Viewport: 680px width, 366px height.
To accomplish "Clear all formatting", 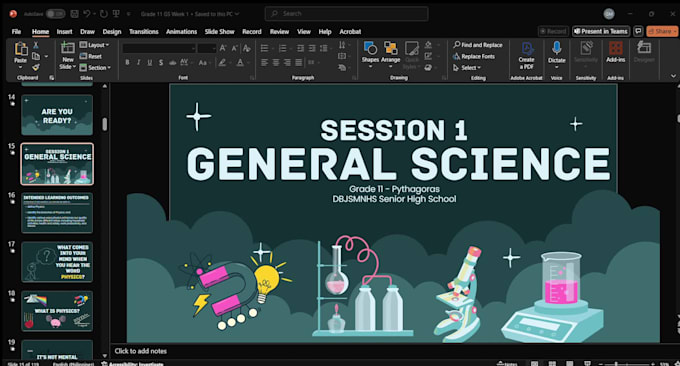I will point(247,48).
